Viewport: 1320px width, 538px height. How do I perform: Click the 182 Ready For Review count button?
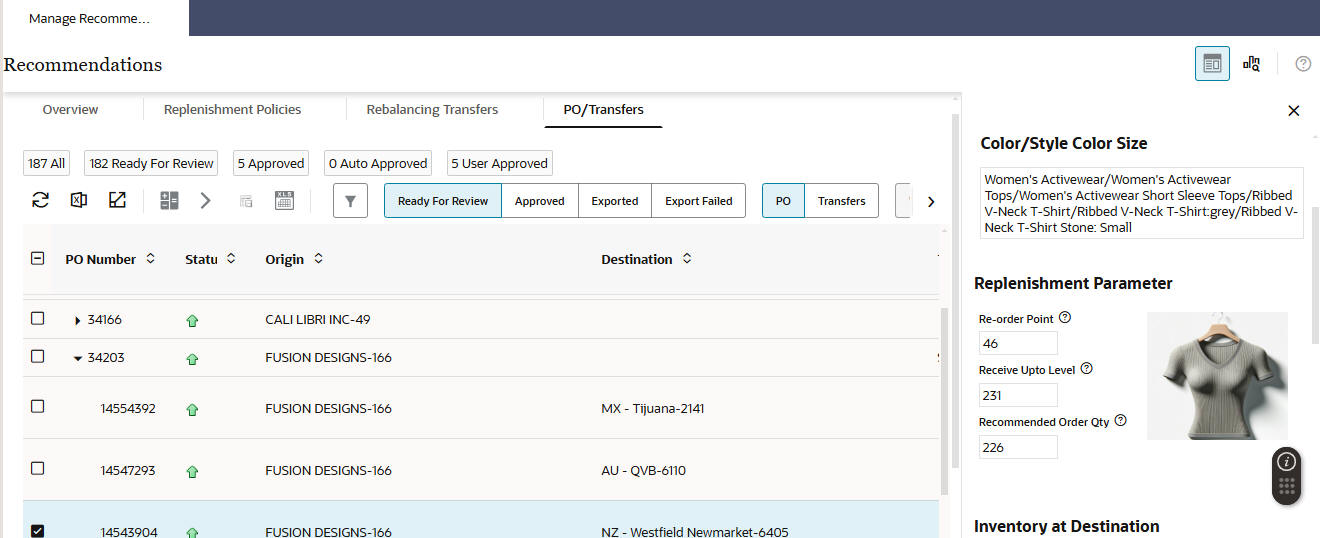(152, 163)
